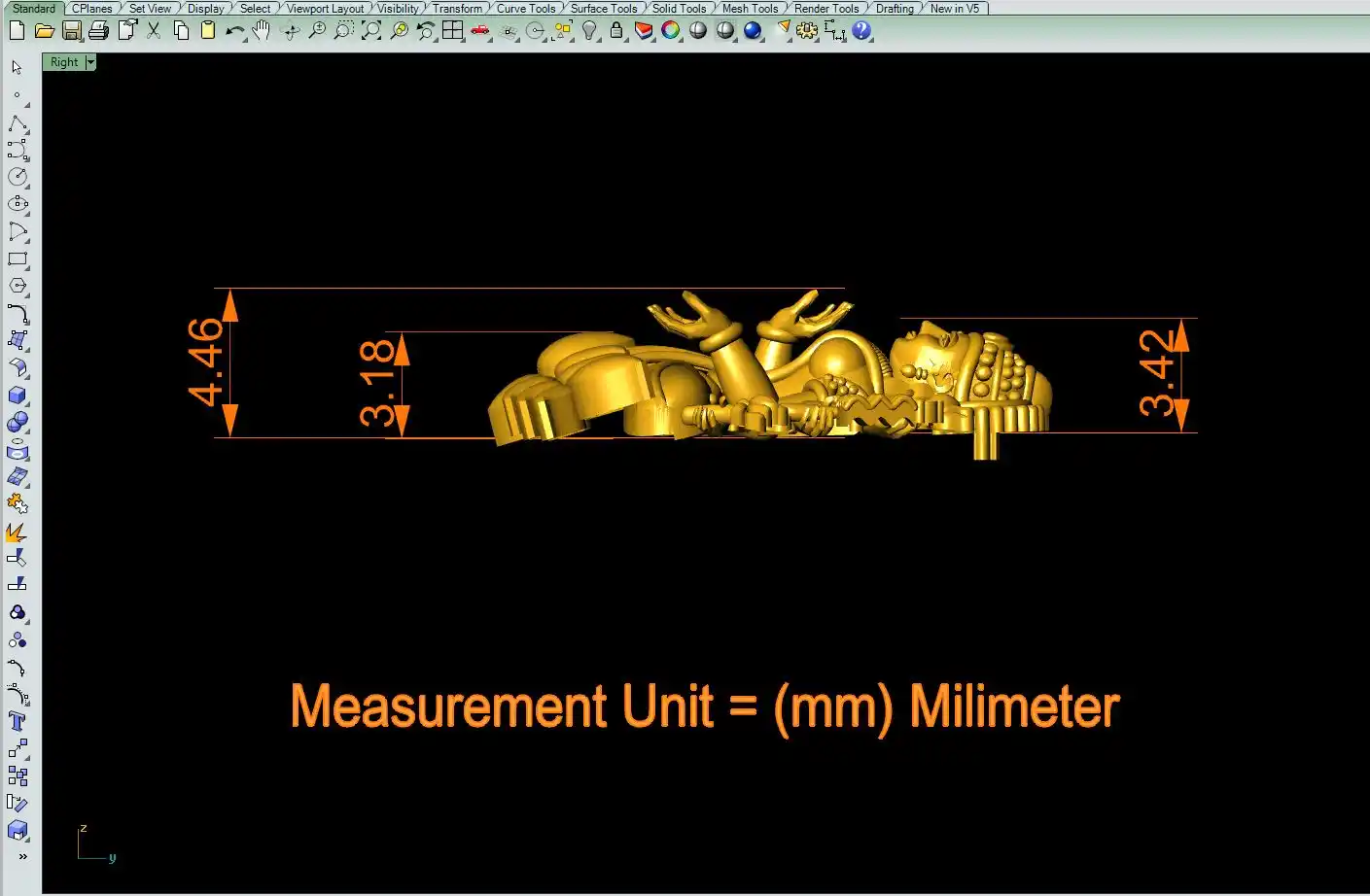Open the Options gear icon
This screenshot has width=1370, height=896.
(x=807, y=31)
